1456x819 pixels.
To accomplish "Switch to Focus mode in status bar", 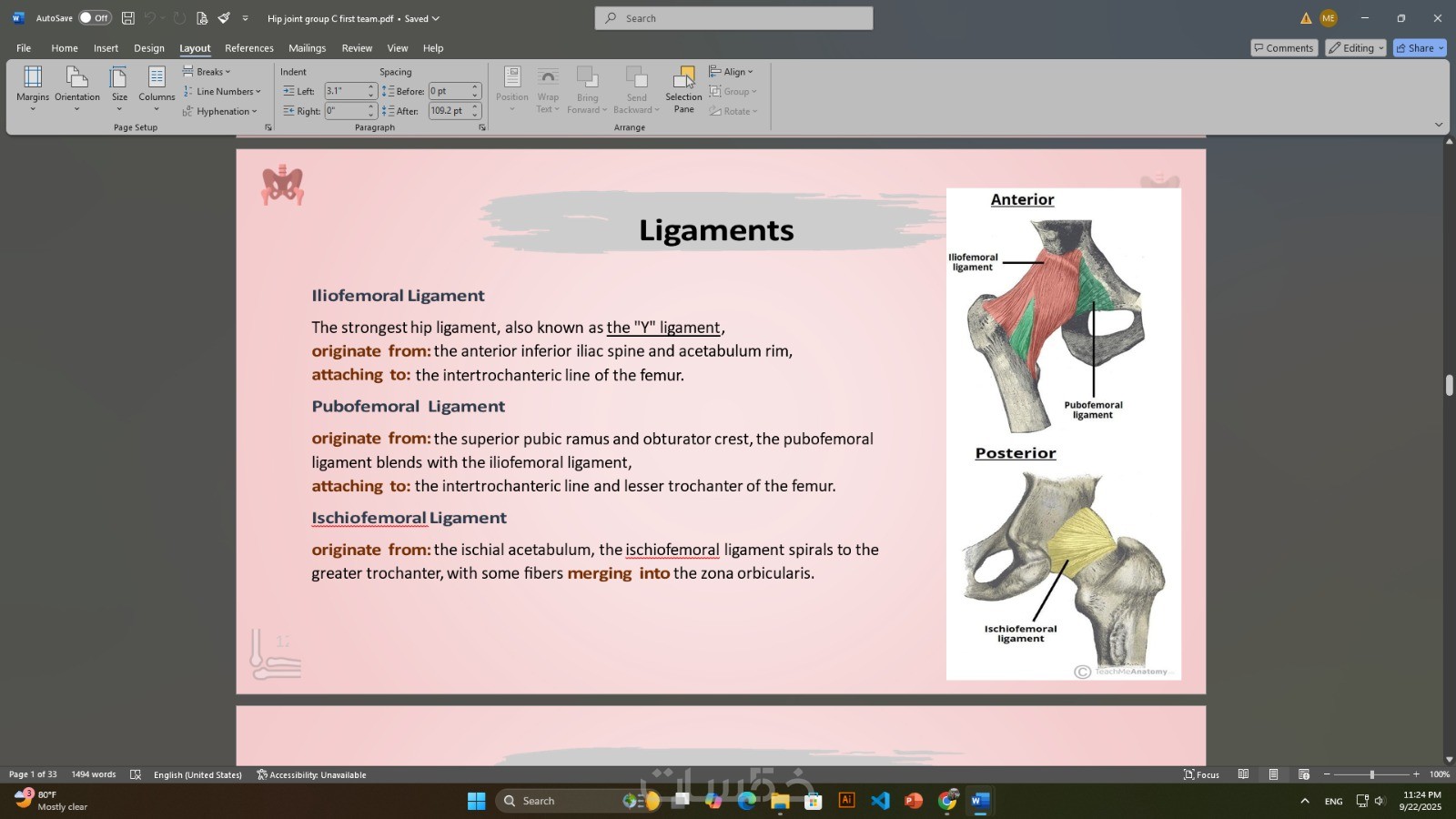I will [x=1201, y=774].
